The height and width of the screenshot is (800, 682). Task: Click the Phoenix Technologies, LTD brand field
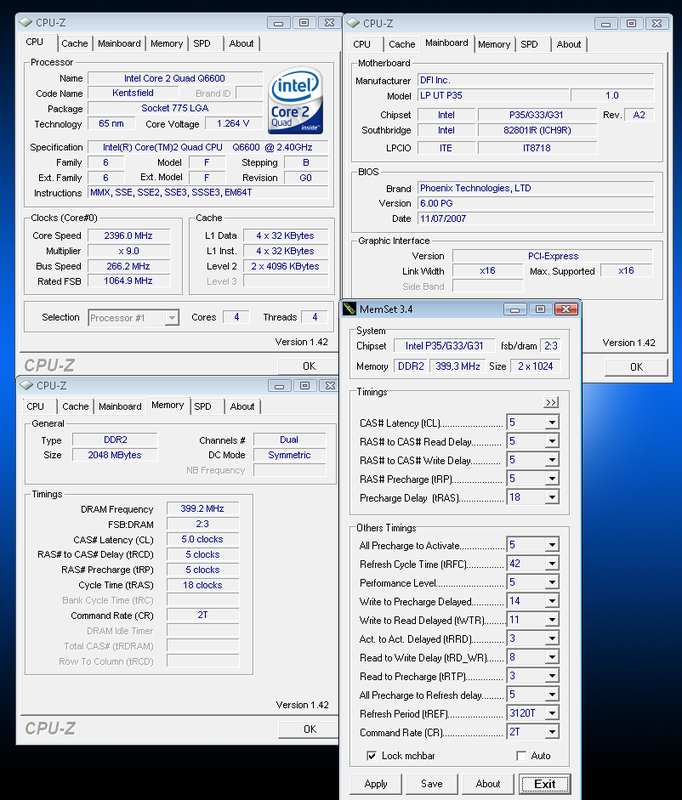(x=536, y=188)
